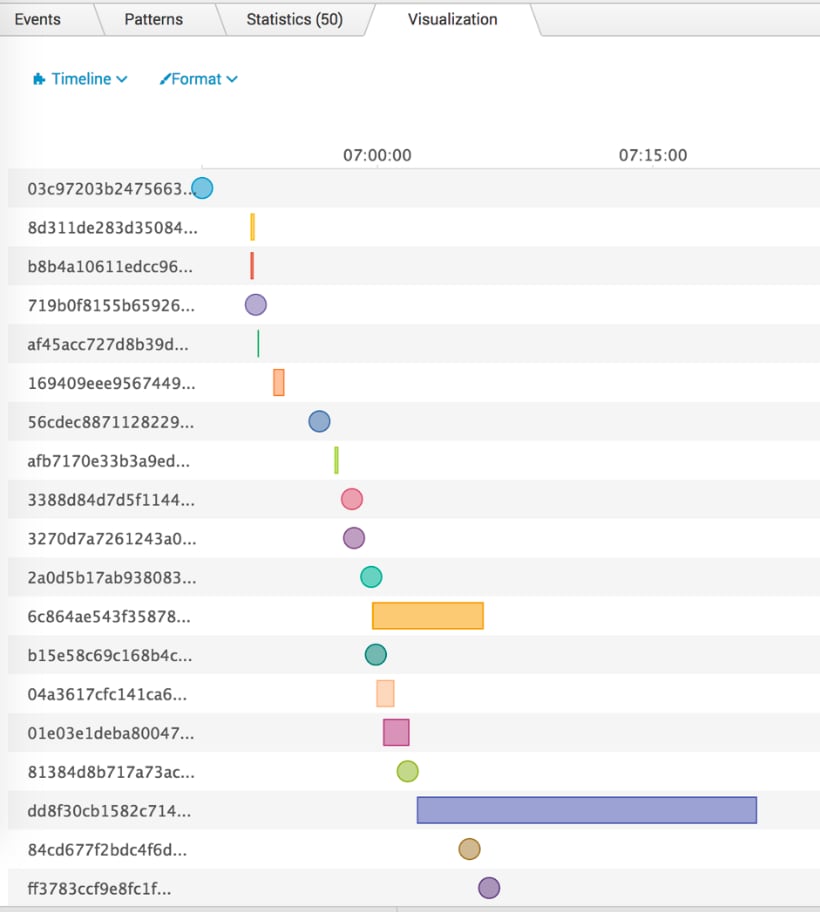Click the blue circle marker for 03c97203b2475663

202,188
